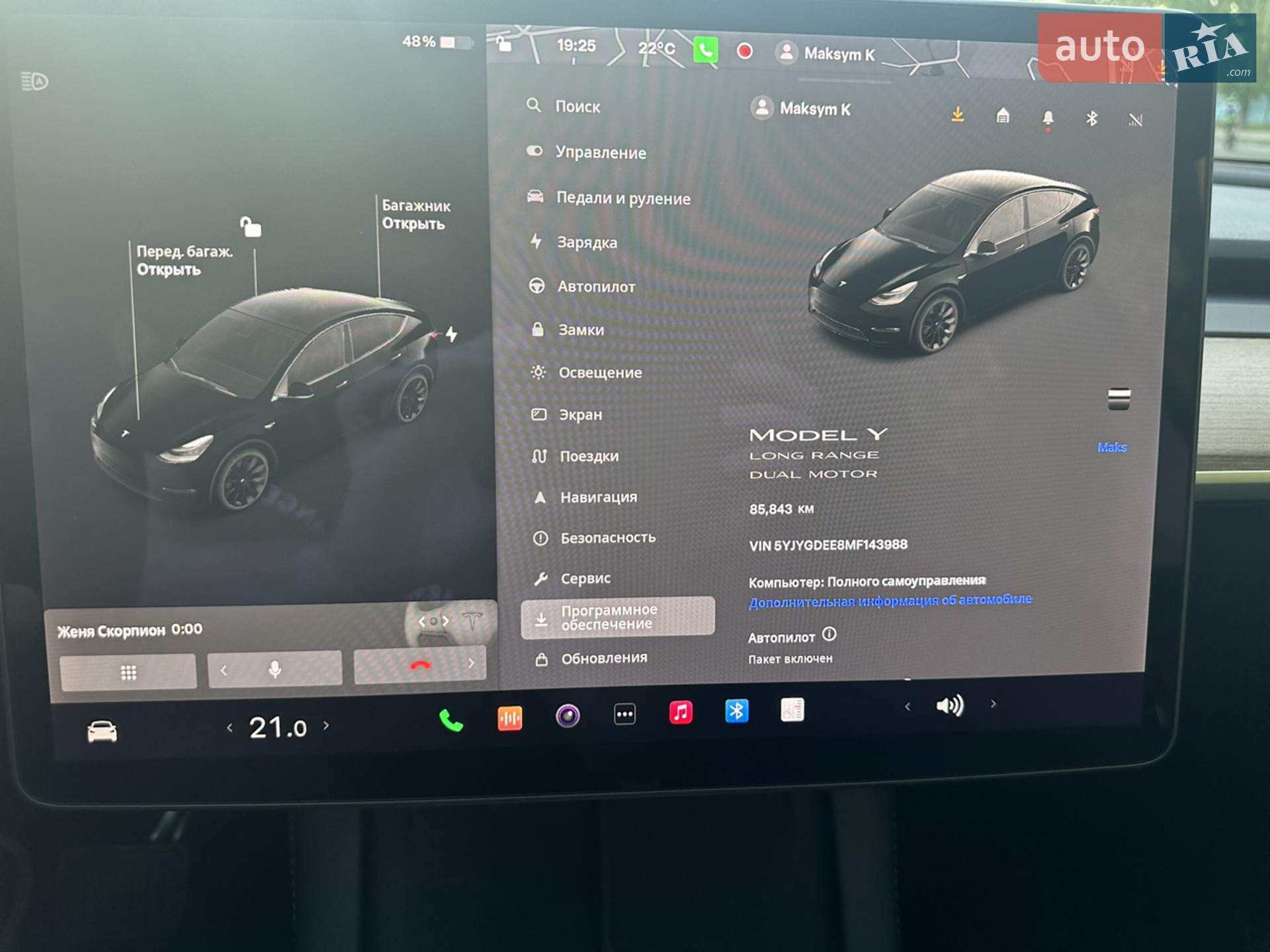Open car controls icon in bottom bar

pos(102,731)
